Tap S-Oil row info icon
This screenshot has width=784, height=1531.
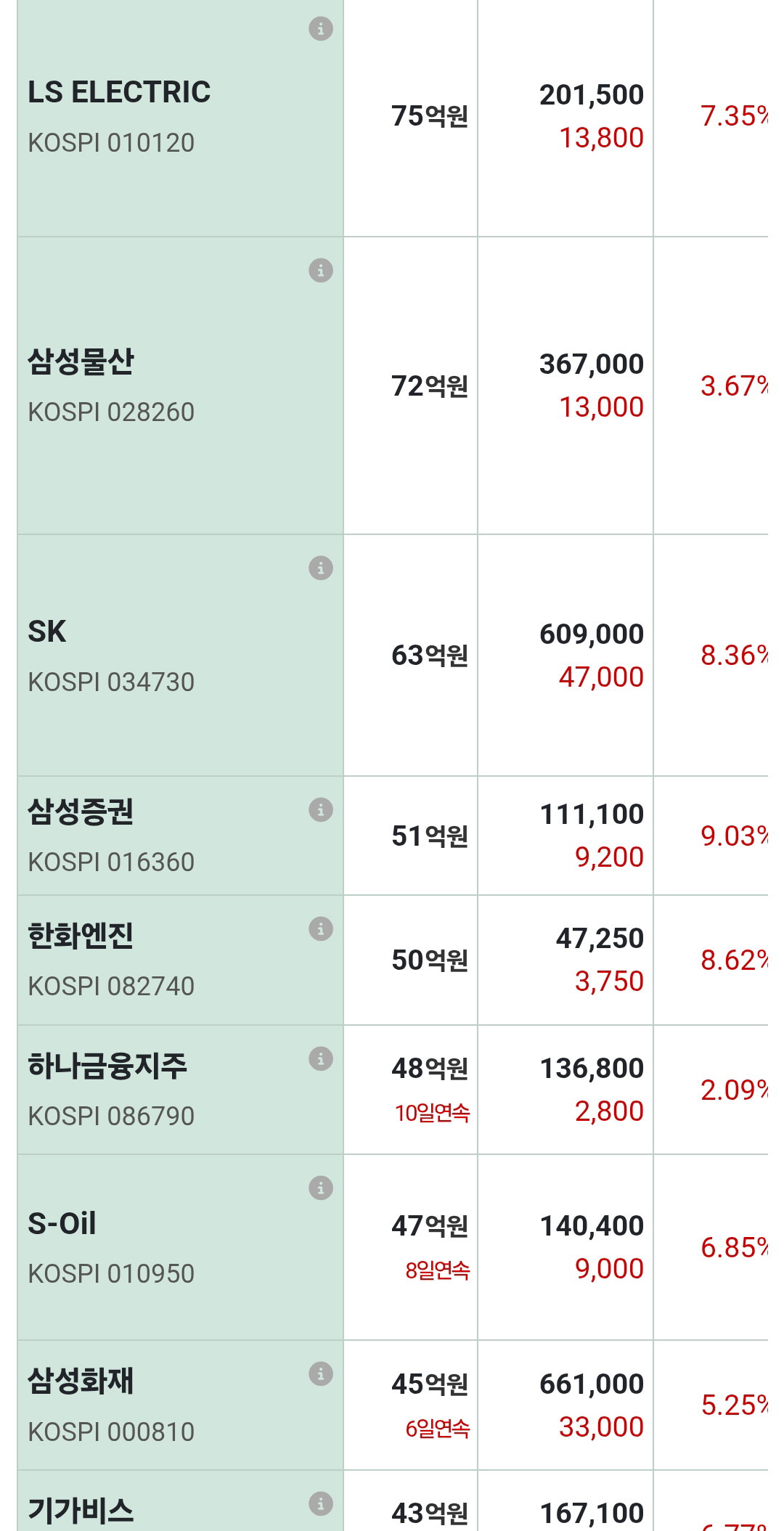tap(321, 1188)
